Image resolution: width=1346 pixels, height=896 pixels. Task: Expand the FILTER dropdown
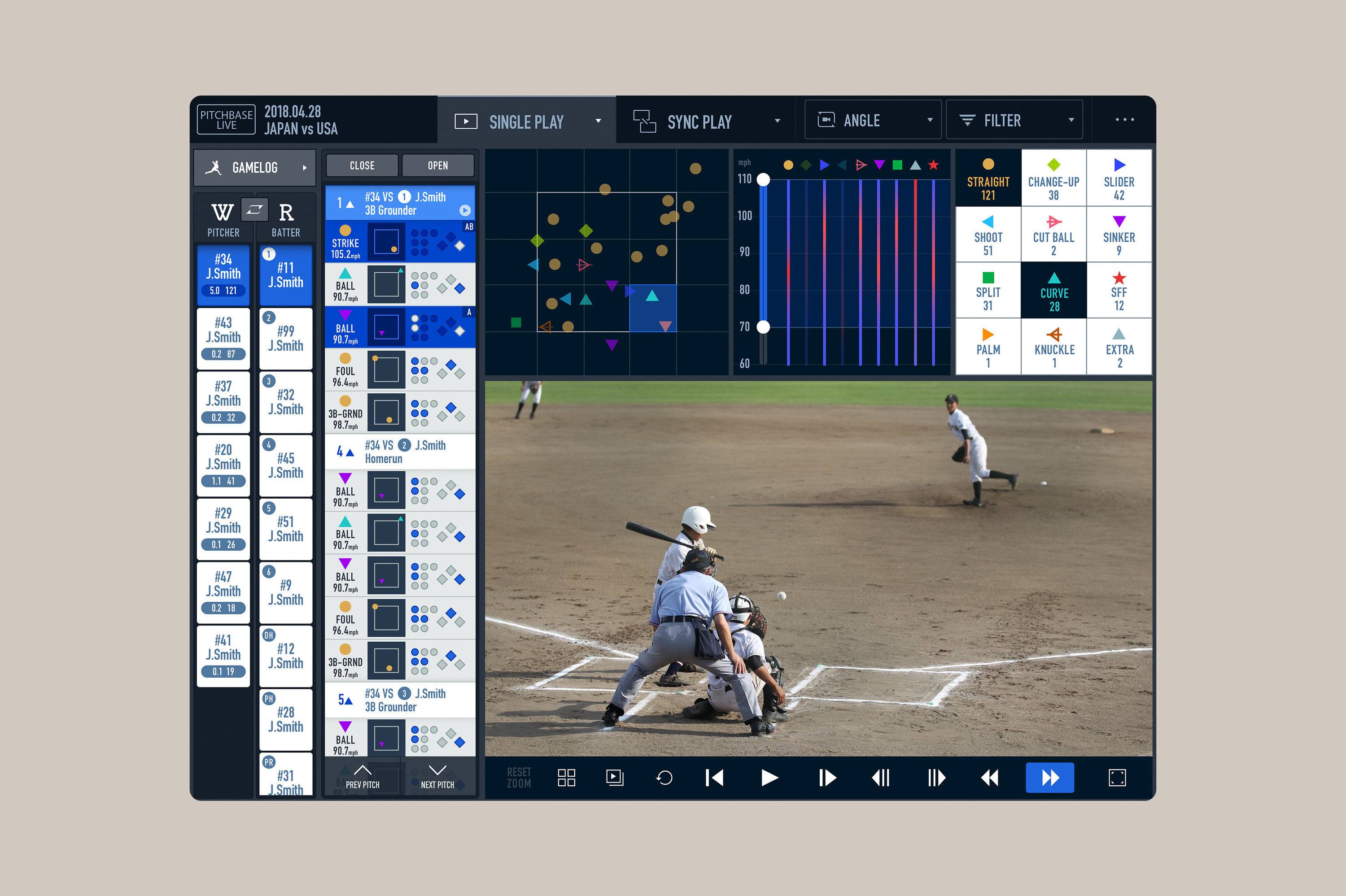coord(1014,120)
